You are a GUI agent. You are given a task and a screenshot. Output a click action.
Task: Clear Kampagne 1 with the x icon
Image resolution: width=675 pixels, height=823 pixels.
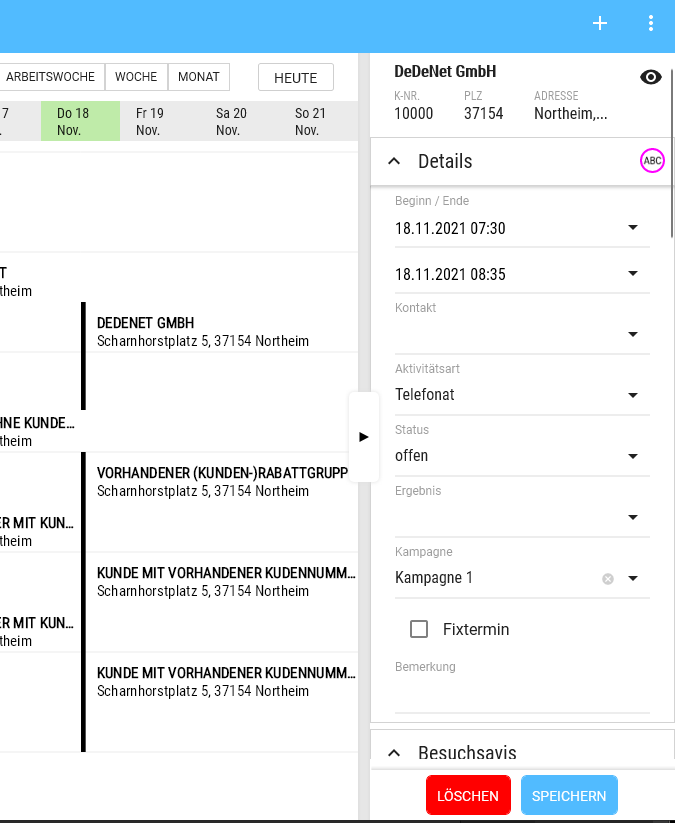(x=608, y=578)
